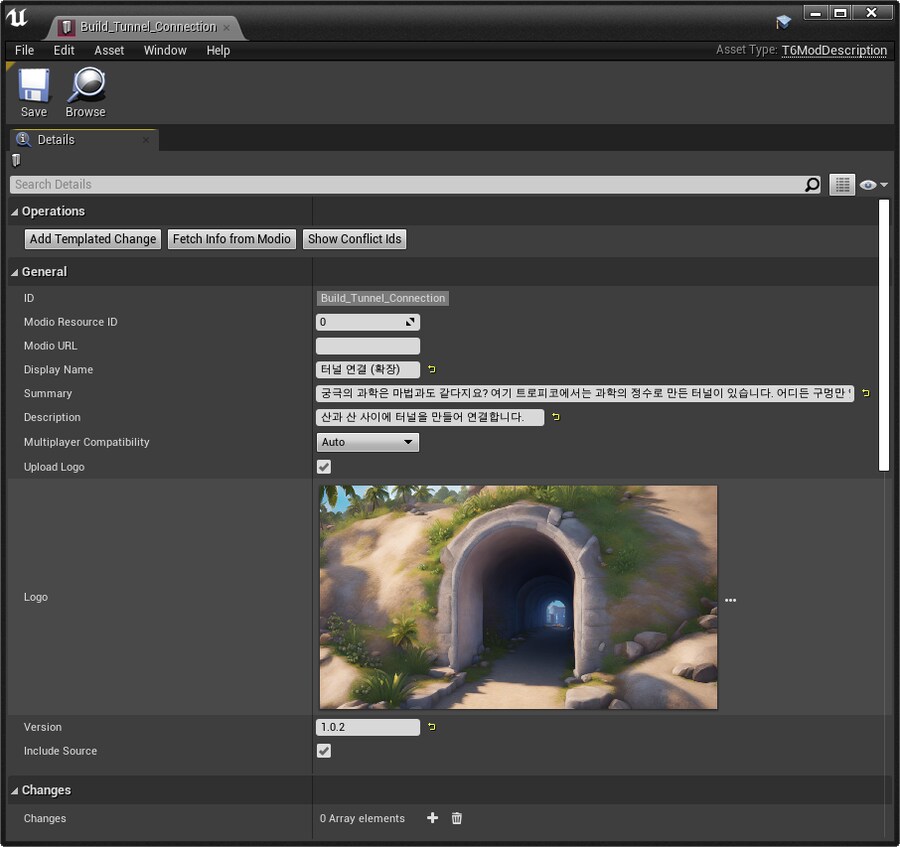The width and height of the screenshot is (900, 847).
Task: Open view options eye icon menu
Action: pyautogui.click(x=868, y=185)
